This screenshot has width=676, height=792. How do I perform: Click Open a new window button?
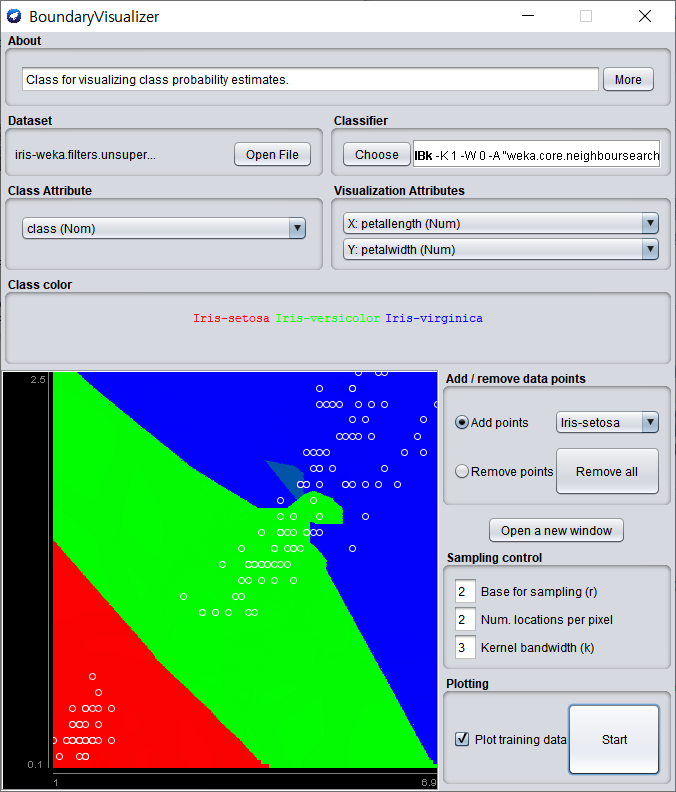pos(556,530)
